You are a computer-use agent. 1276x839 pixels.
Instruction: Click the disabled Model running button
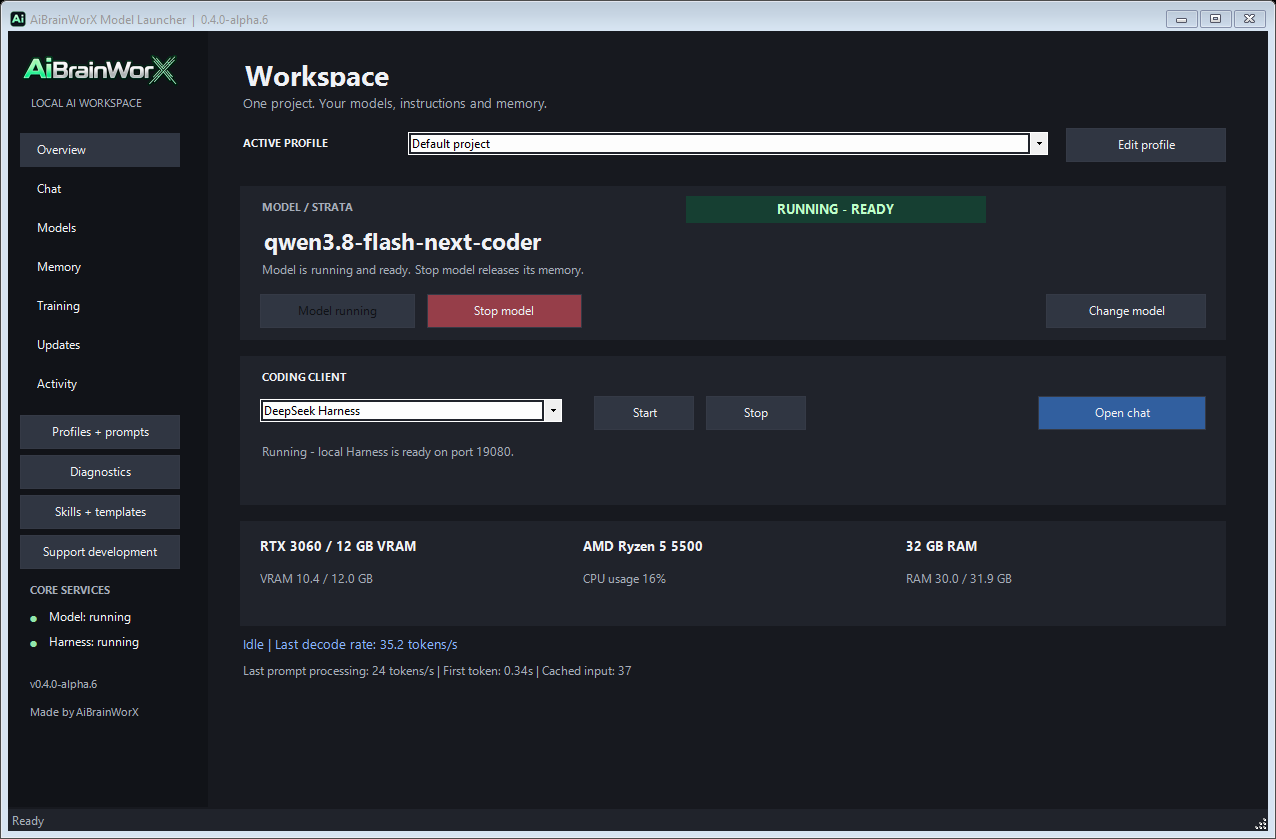337,311
